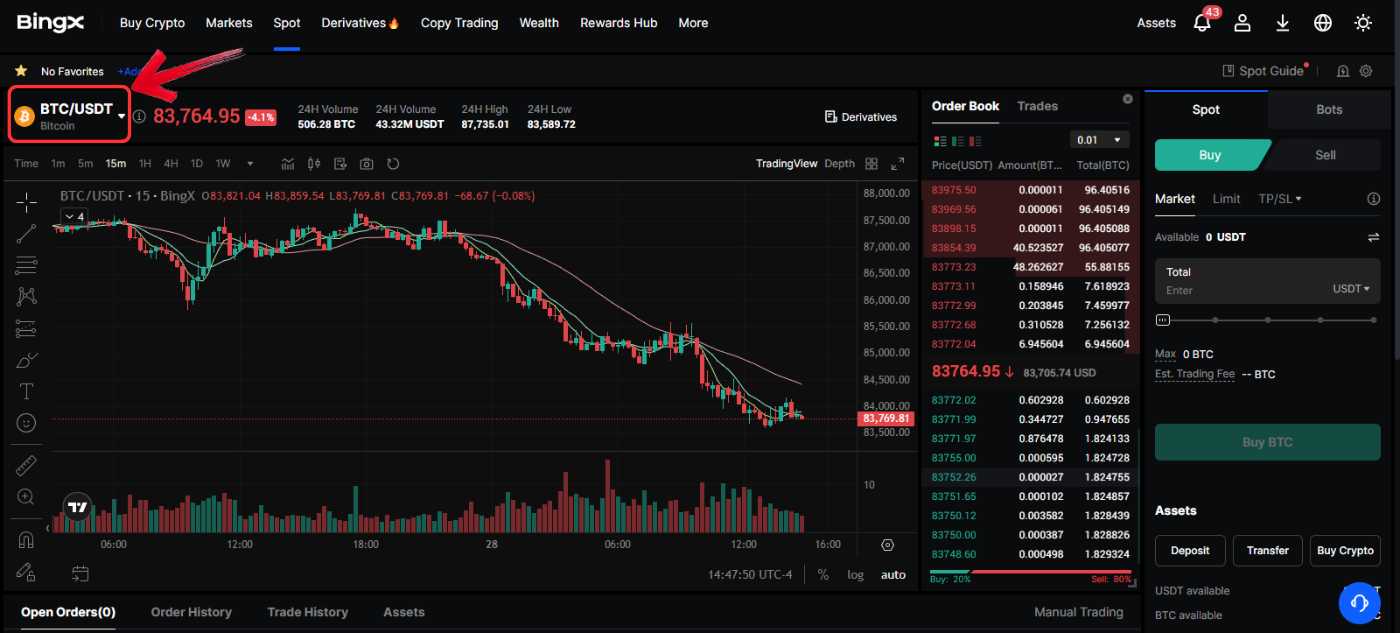
Task: Click the Buy BTC button
Action: point(1267,442)
